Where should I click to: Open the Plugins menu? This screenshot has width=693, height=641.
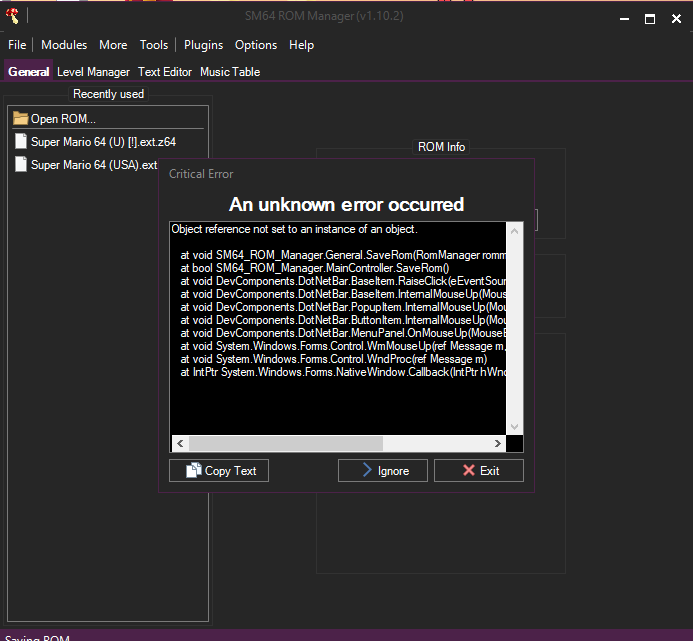204,45
